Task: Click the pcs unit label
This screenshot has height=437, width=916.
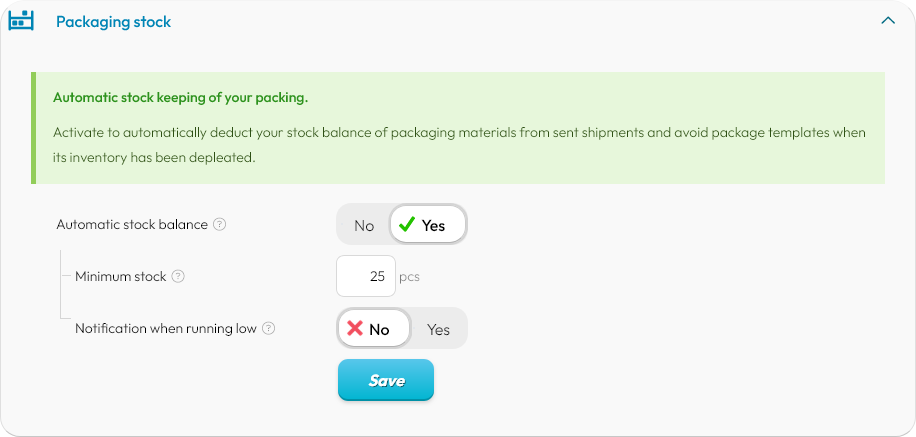Action: click(x=410, y=276)
